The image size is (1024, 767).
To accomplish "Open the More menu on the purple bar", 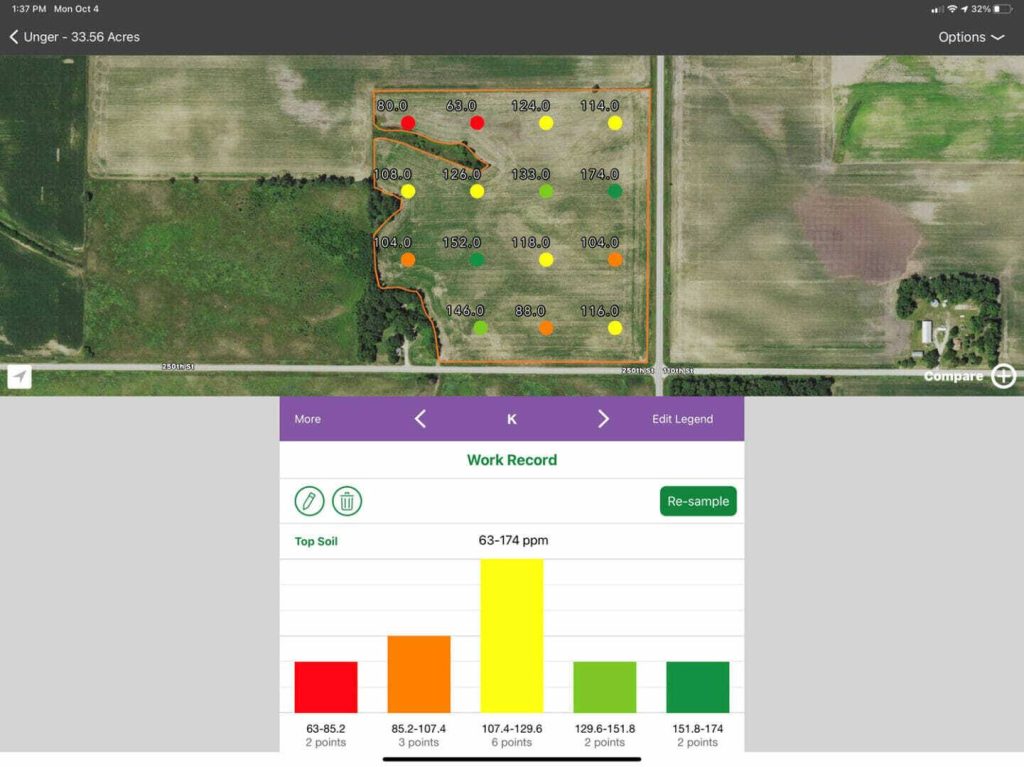I will pyautogui.click(x=306, y=419).
